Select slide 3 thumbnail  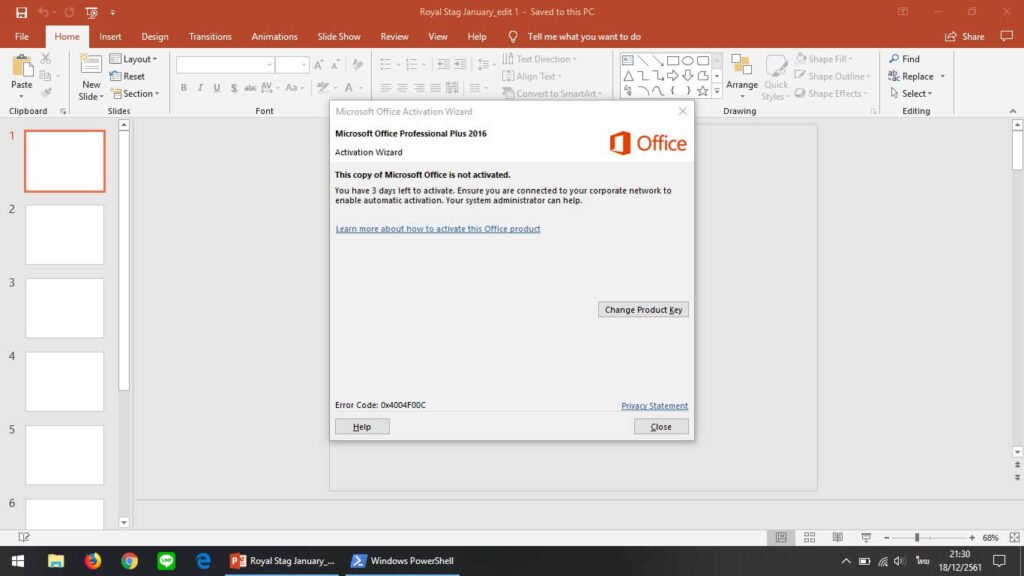click(x=65, y=308)
